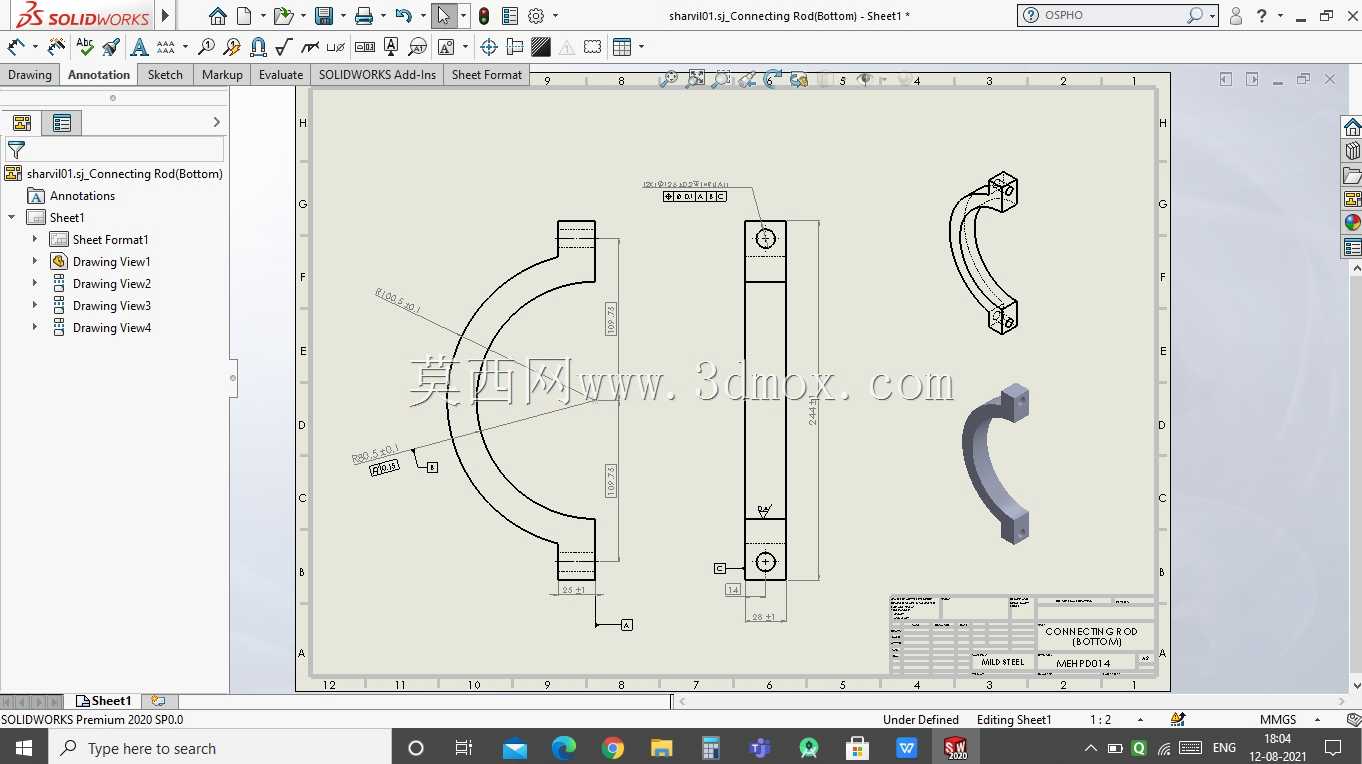Screen dimensions: 1362x764
Task: Switch to the Markup tab
Action: pyautogui.click(x=222, y=75)
